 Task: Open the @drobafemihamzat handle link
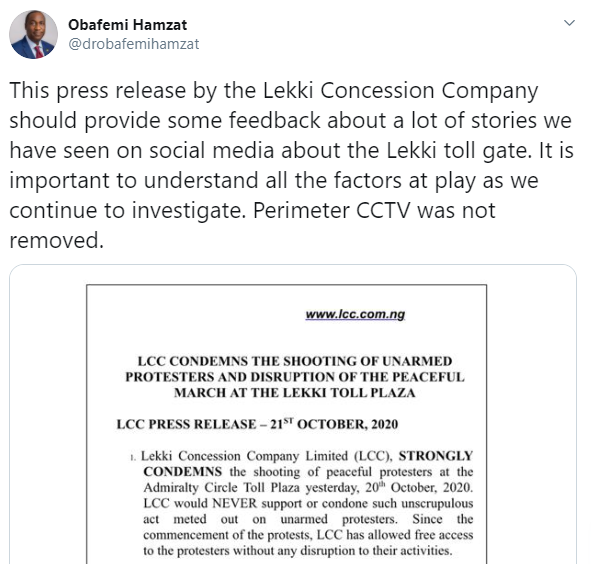133,44
